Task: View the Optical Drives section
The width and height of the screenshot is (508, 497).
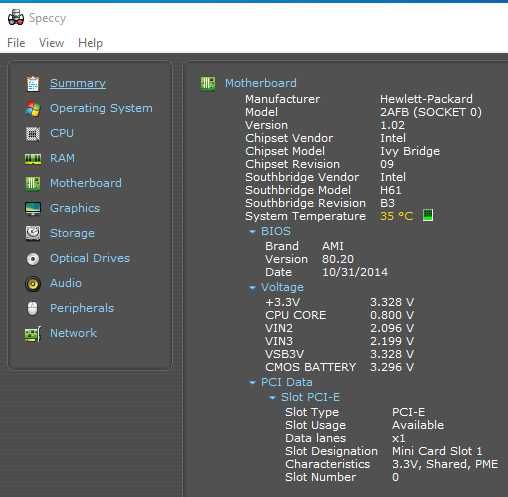Action: (90, 258)
